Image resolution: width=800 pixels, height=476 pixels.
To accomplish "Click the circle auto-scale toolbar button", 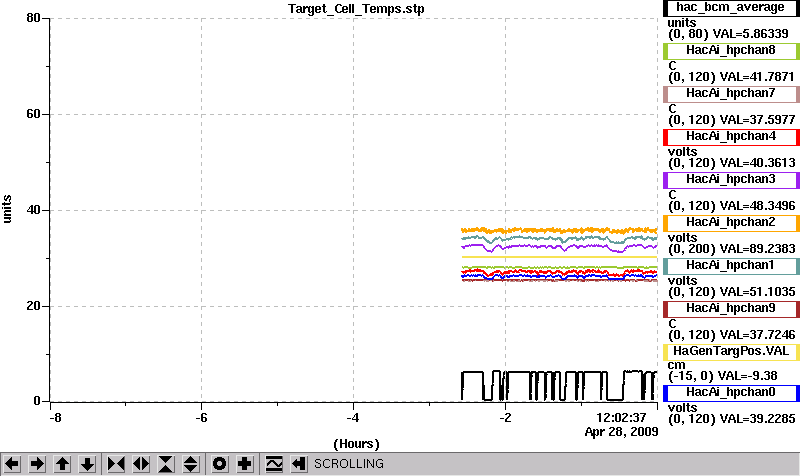I will pyautogui.click(x=219, y=464).
